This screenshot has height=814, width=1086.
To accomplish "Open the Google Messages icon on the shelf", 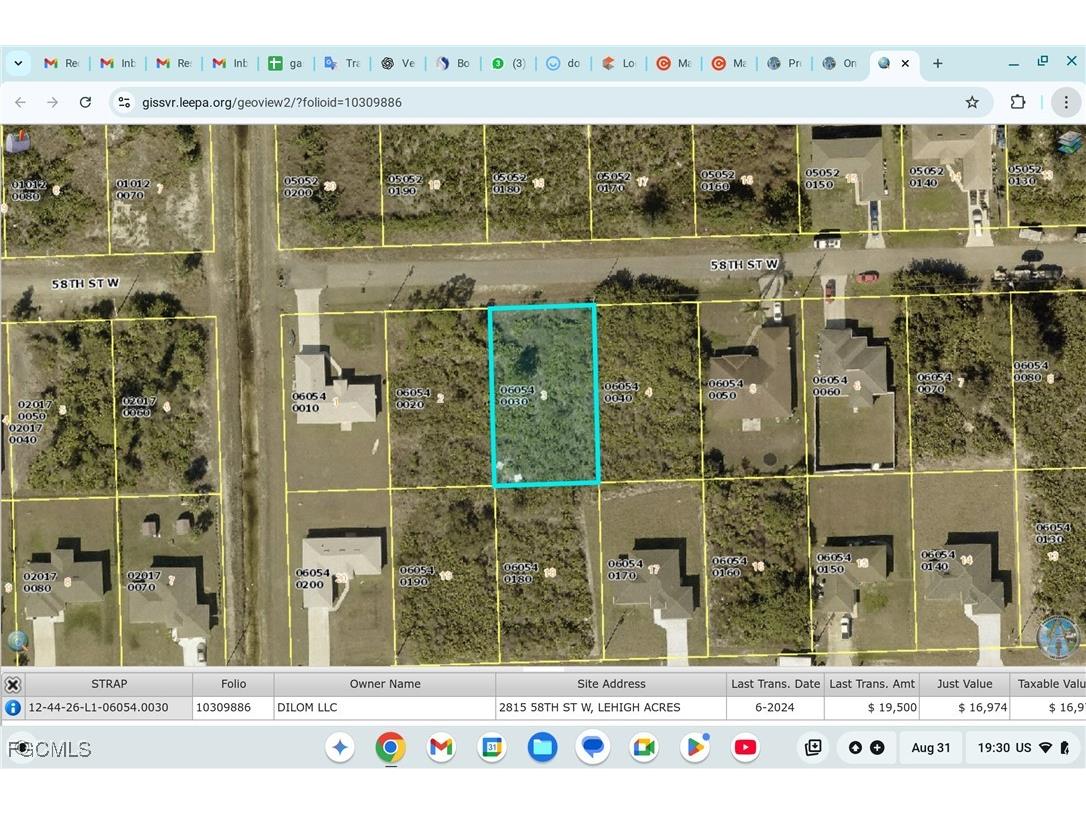I will click(x=593, y=747).
